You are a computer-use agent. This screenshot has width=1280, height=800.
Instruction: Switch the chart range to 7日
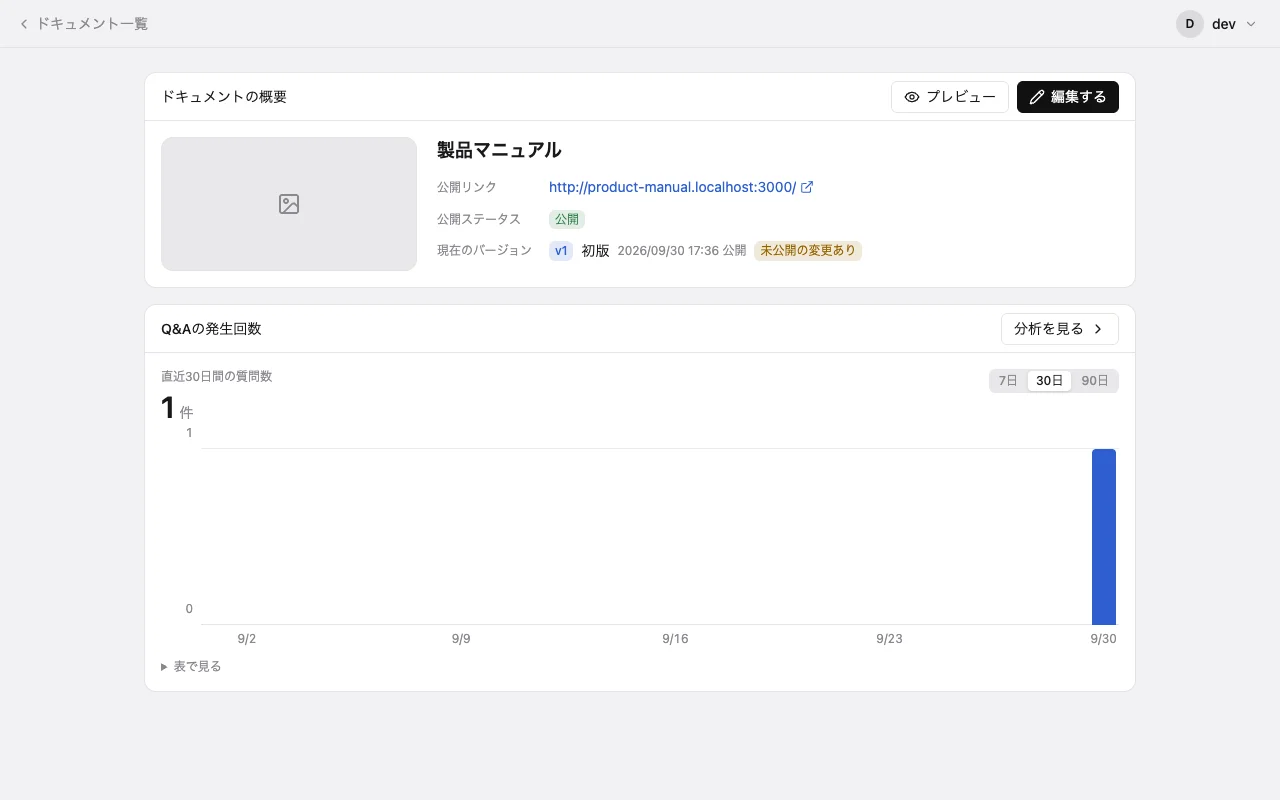(x=1008, y=381)
